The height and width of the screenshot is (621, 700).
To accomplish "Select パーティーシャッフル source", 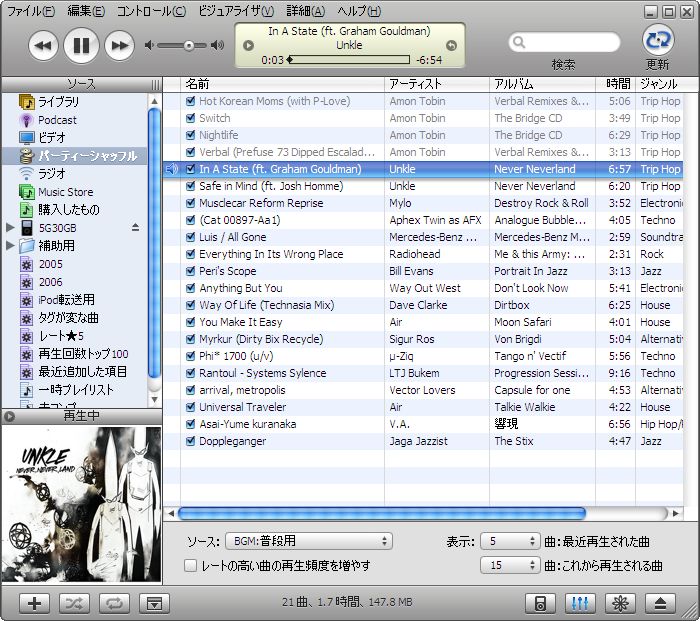I will click(x=75, y=156).
